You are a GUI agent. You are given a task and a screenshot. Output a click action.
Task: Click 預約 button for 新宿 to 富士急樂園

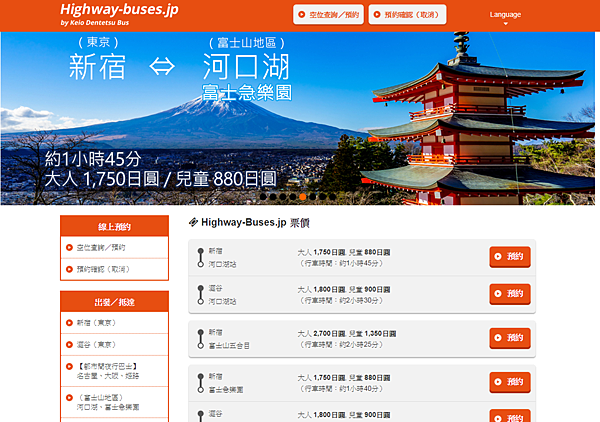[510, 382]
